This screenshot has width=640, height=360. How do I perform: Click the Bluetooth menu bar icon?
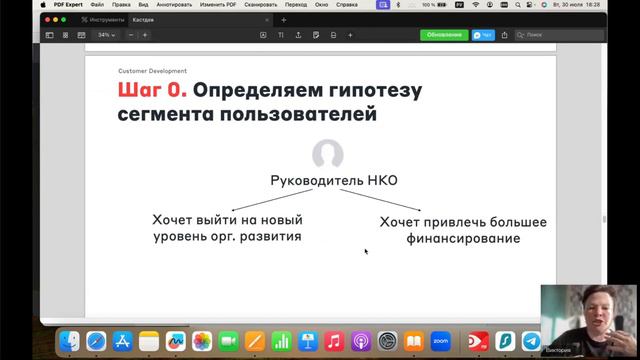398,4
